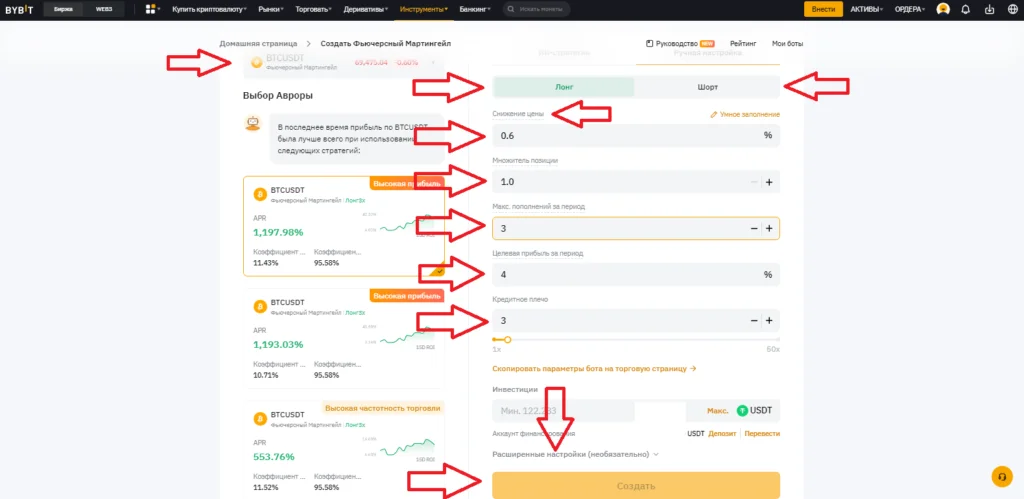
Task: Open the support headset chat button
Action: [x=999, y=476]
